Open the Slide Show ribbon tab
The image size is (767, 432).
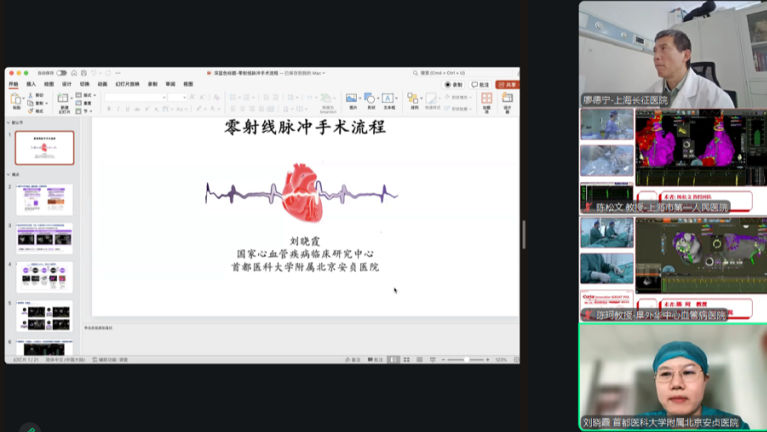click(x=127, y=84)
